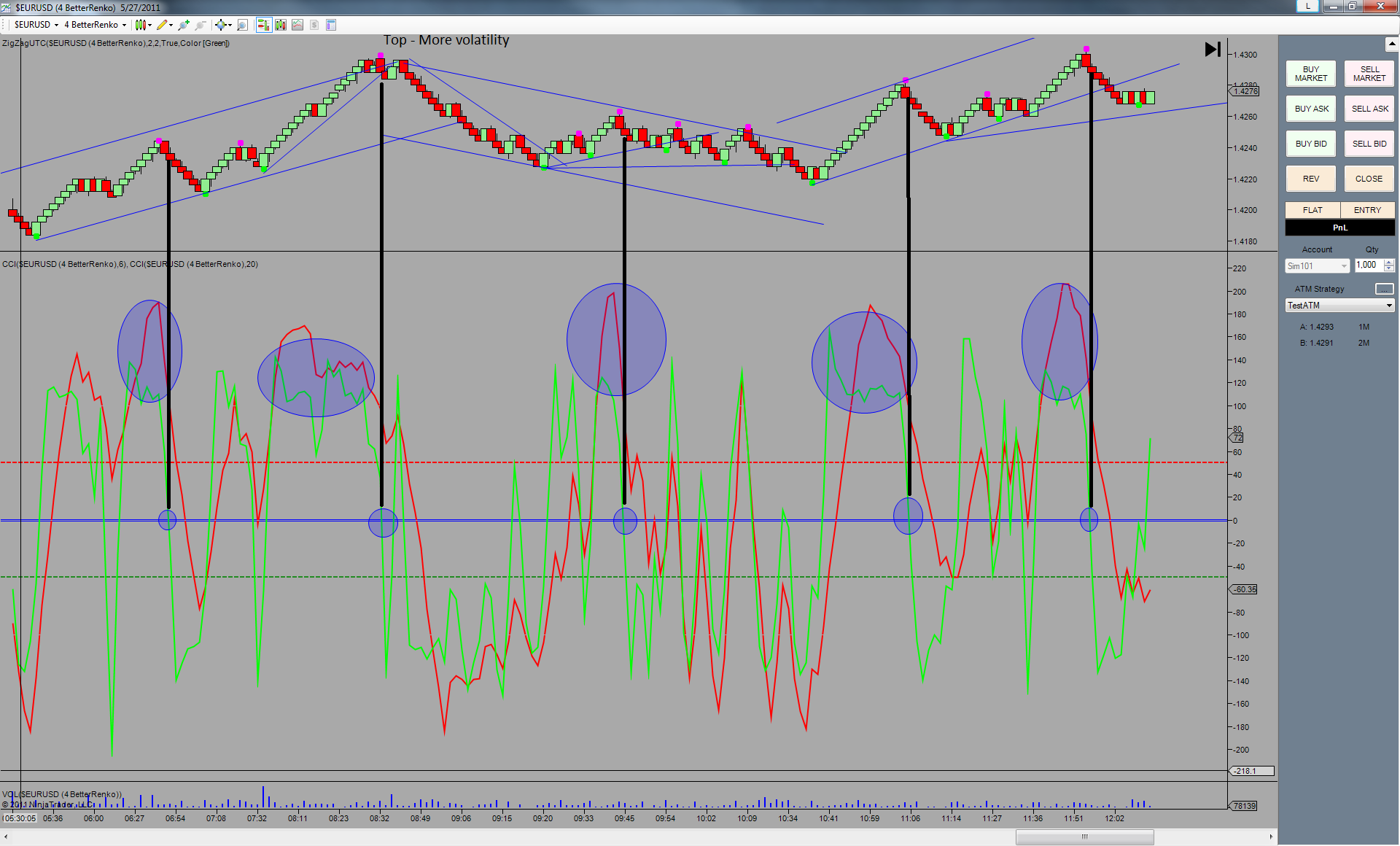Click the scrollbar left arrow
The image size is (1400, 846).
(x=7, y=837)
